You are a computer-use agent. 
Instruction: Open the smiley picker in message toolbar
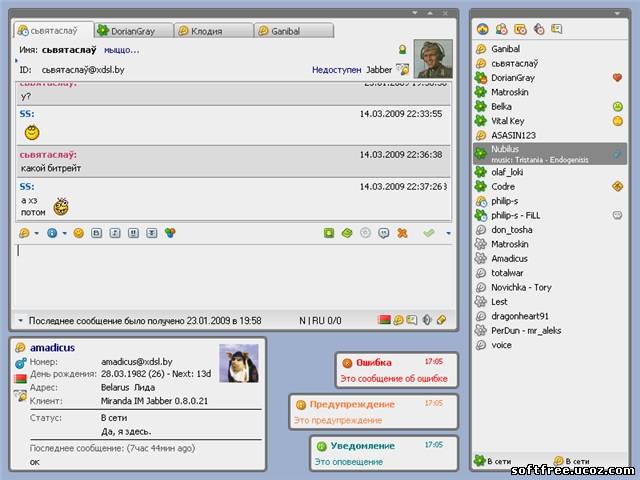click(79, 233)
